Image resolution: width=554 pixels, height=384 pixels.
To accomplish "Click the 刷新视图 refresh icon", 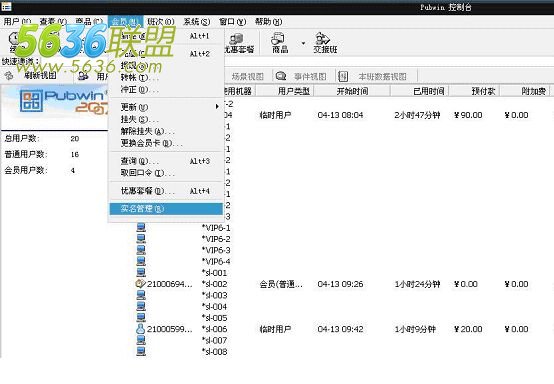I will click(x=9, y=75).
